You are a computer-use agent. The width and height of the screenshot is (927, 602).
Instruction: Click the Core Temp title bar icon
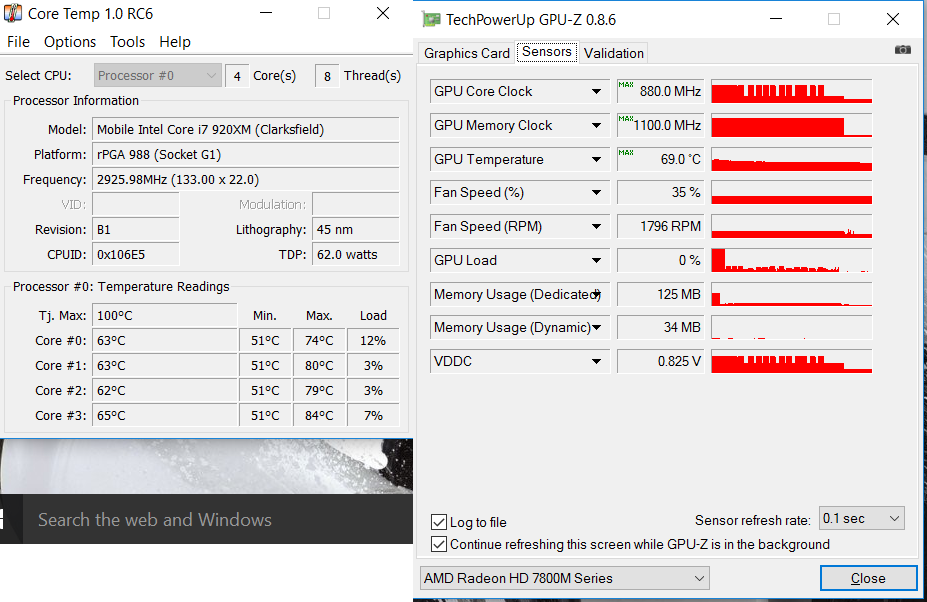[13, 14]
